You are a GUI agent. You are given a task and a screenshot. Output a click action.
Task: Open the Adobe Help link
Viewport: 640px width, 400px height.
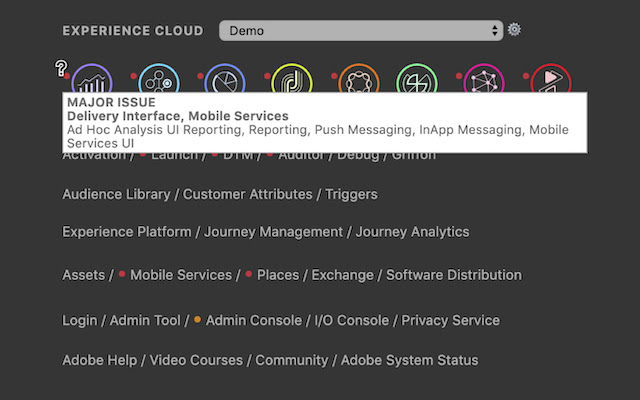tap(100, 360)
